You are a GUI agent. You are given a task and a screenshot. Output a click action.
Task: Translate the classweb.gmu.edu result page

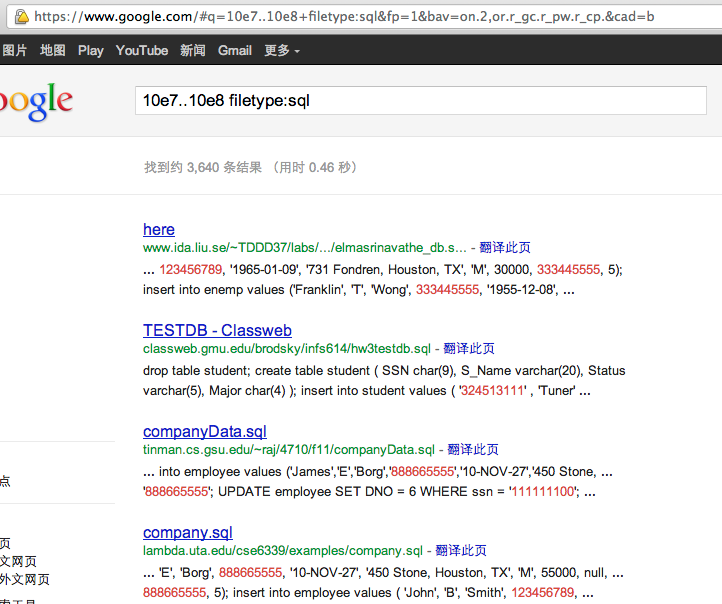pos(468,349)
